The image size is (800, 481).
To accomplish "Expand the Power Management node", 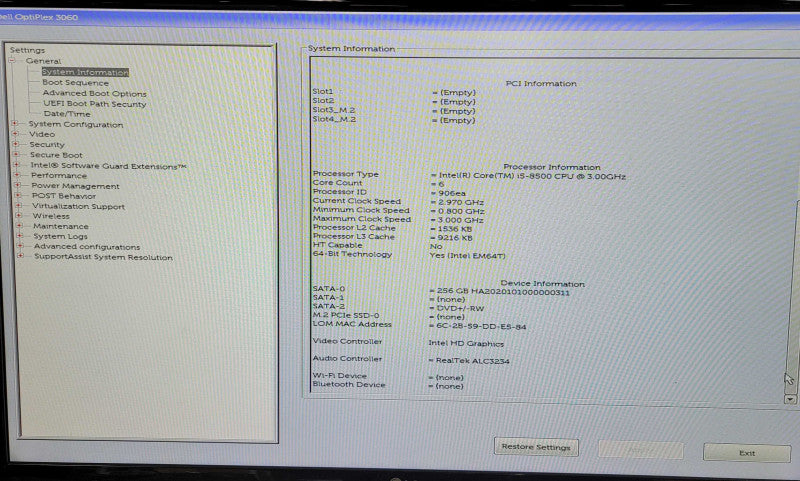I will click(x=17, y=185).
